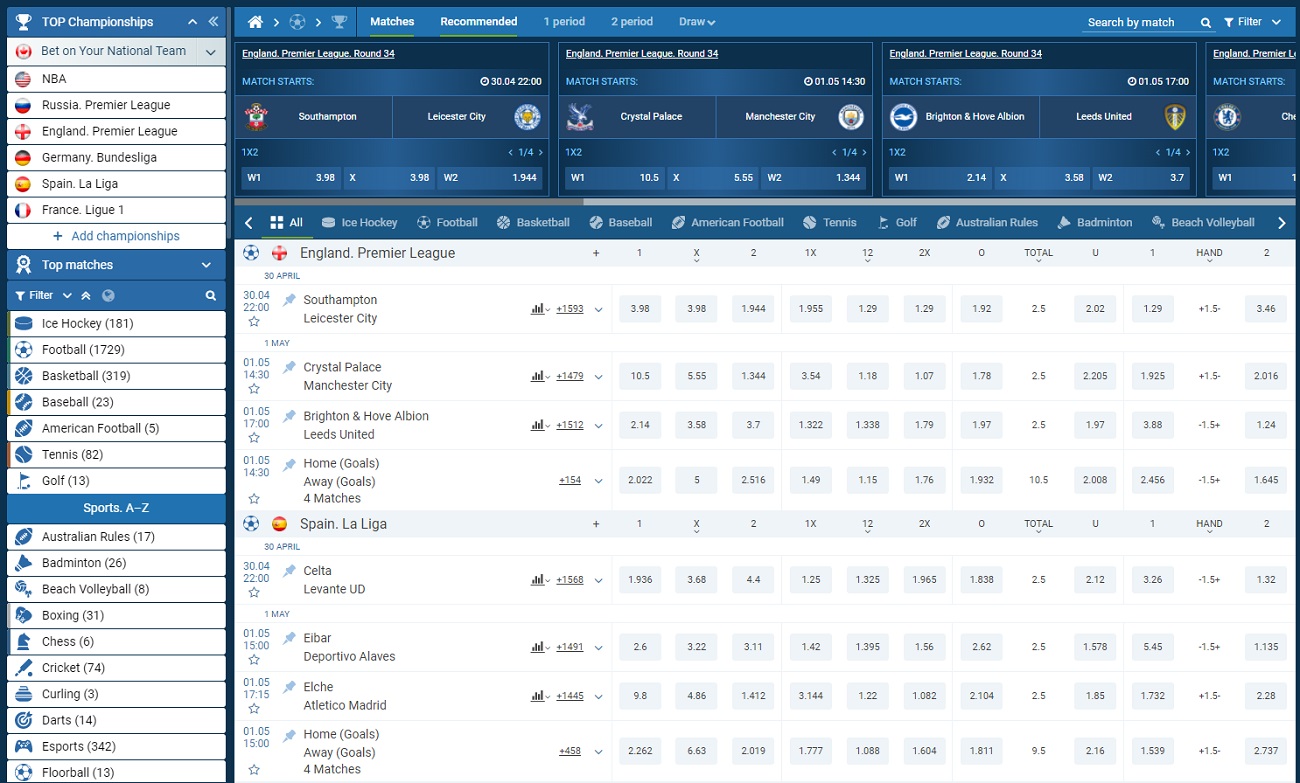Image resolution: width=1300 pixels, height=783 pixels.
Task: Pin the Brighton & Hove Albion match
Action: click(x=290, y=416)
